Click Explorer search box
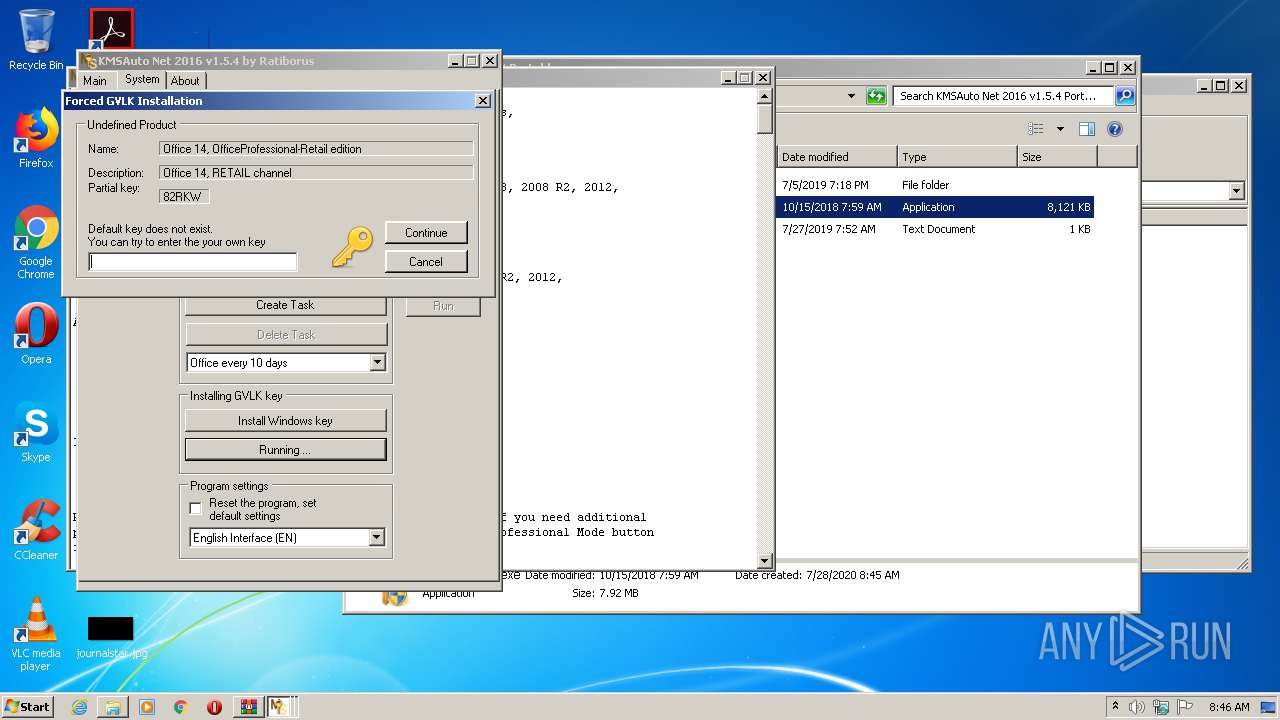Image resolution: width=1280 pixels, height=720 pixels. coord(1003,96)
